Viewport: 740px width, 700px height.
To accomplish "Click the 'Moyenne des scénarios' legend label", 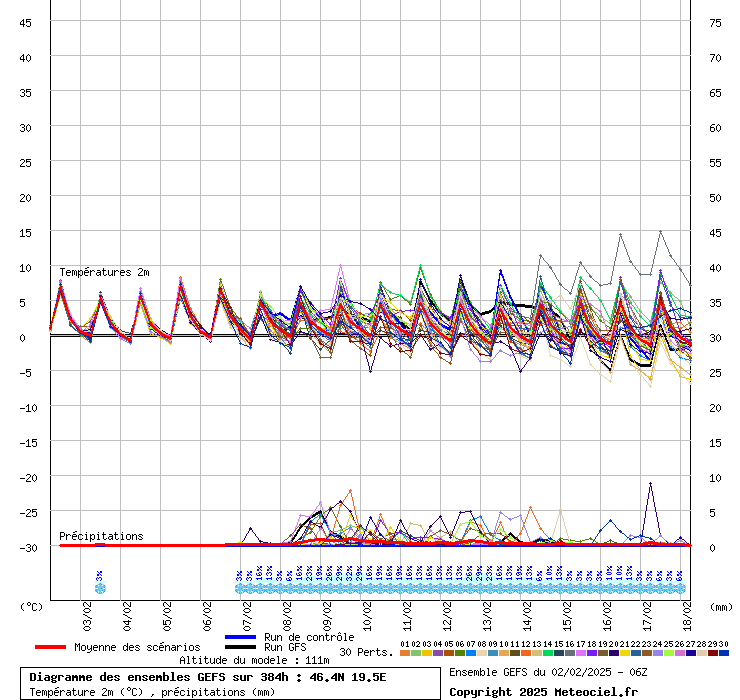I will [x=137, y=647].
